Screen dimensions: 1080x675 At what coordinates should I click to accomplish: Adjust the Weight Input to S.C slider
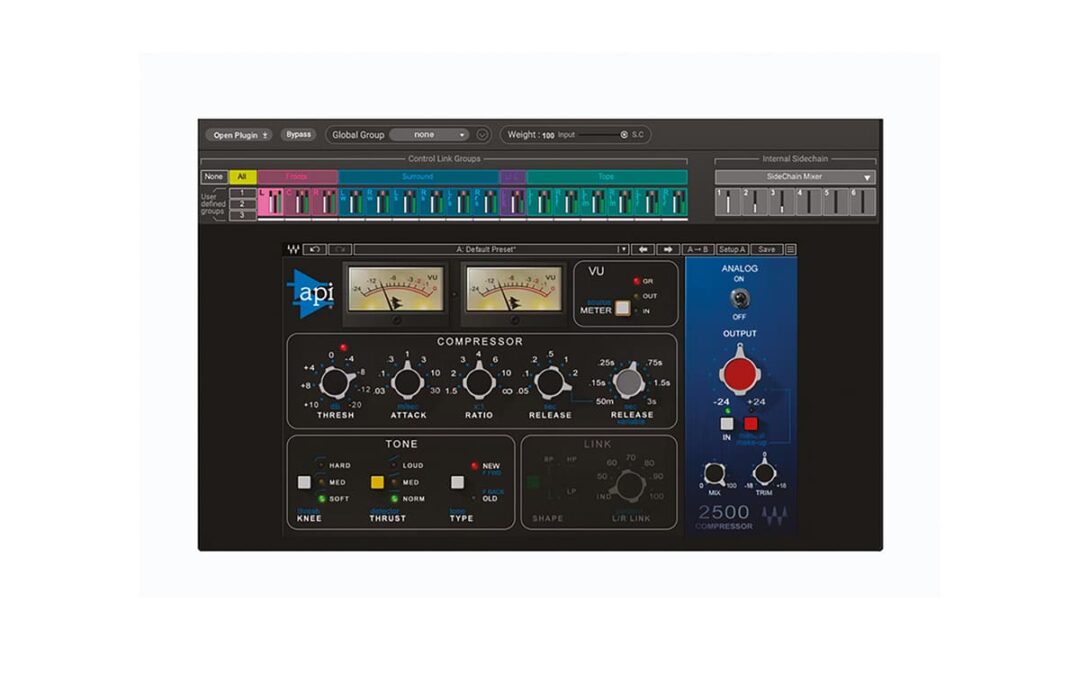pyautogui.click(x=602, y=135)
